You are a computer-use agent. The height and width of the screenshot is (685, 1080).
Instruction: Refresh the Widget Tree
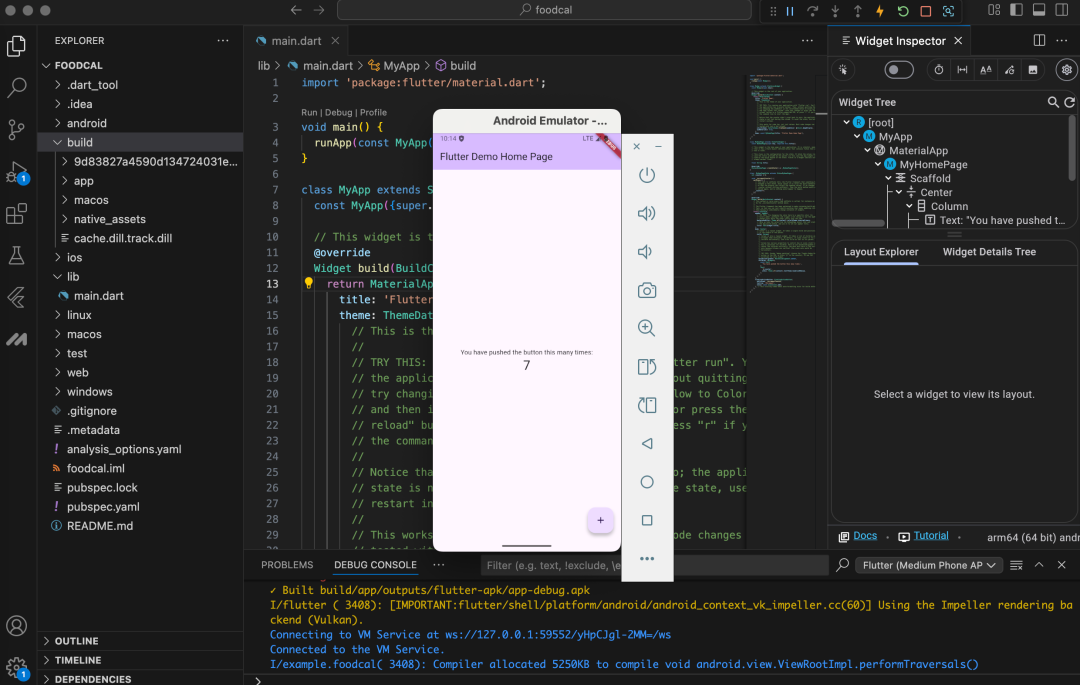click(x=1070, y=103)
